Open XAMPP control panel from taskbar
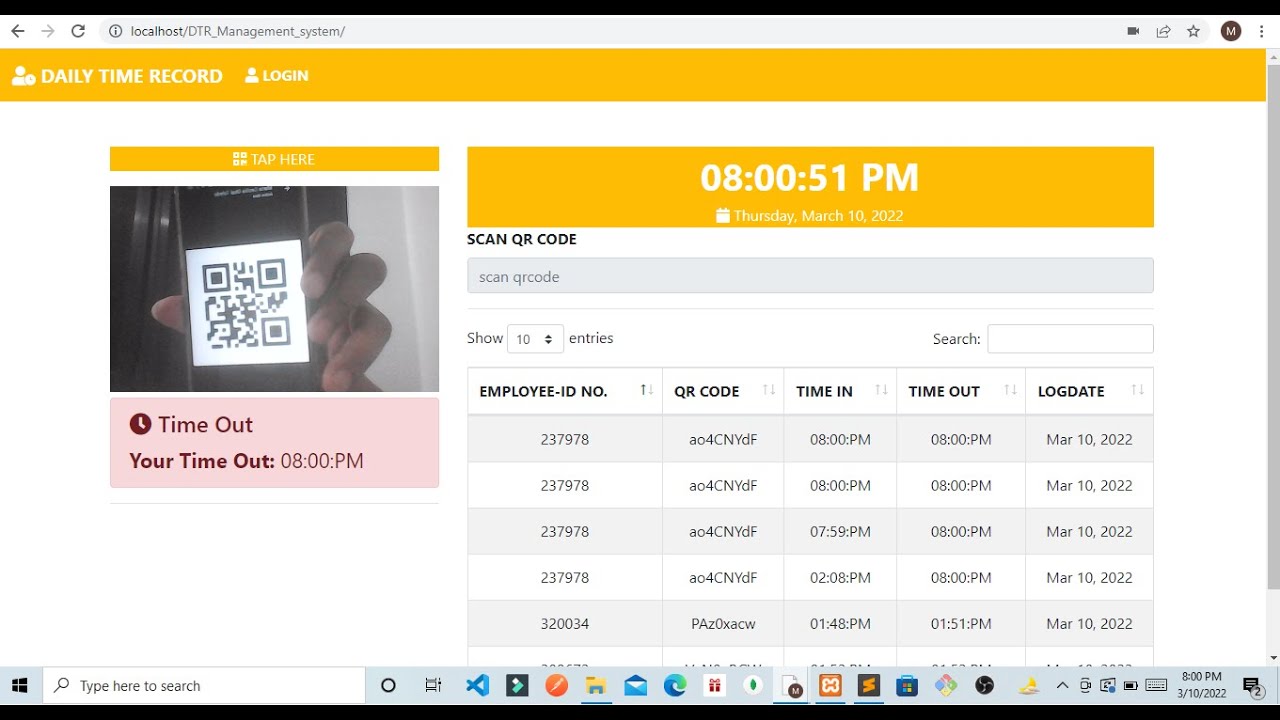This screenshot has height=720, width=1280. (x=830, y=686)
